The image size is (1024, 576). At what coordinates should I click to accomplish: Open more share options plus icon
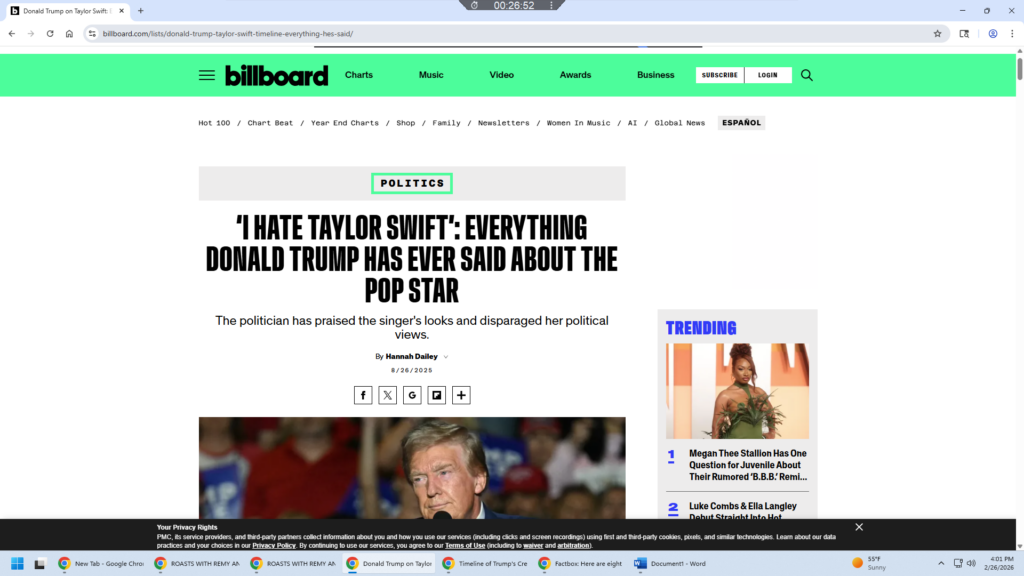461,395
